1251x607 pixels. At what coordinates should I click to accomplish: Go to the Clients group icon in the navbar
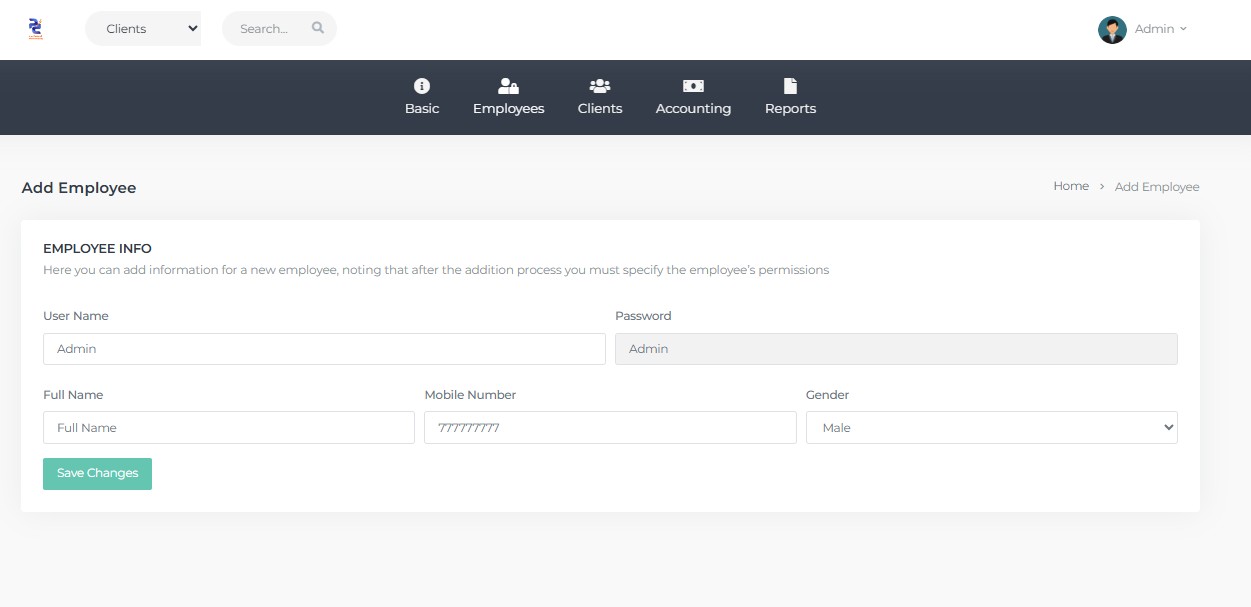click(600, 86)
